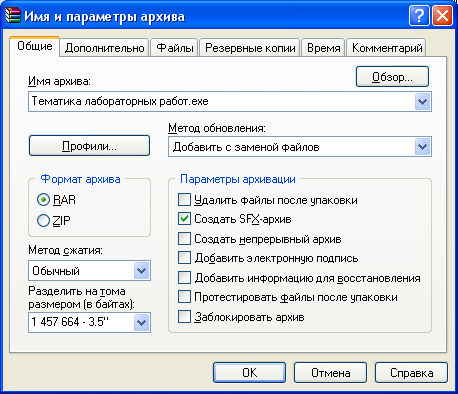Switch to the Дополнительно tab
The height and width of the screenshot is (394, 458).
104,48
